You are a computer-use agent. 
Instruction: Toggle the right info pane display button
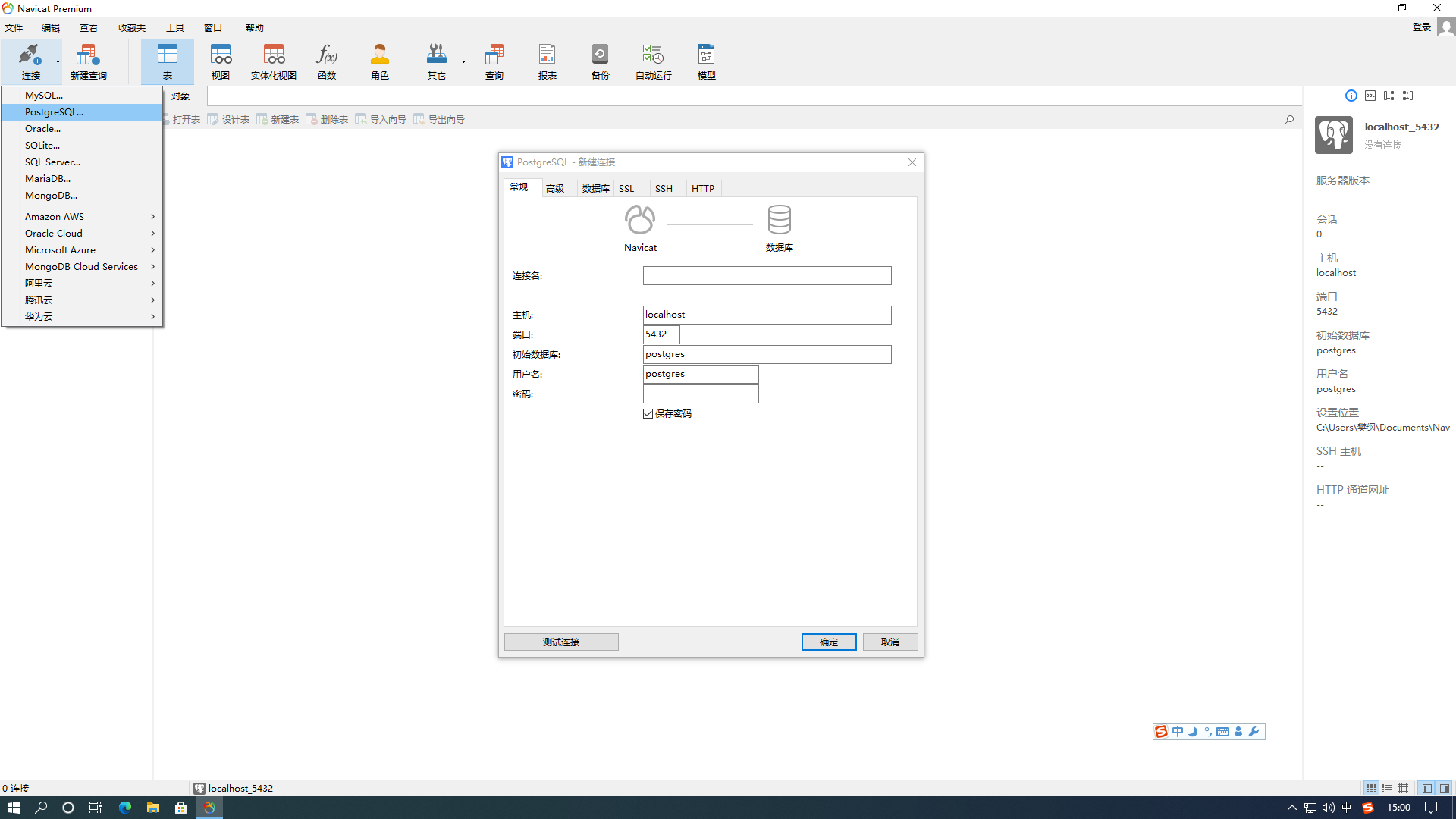coord(1445,789)
